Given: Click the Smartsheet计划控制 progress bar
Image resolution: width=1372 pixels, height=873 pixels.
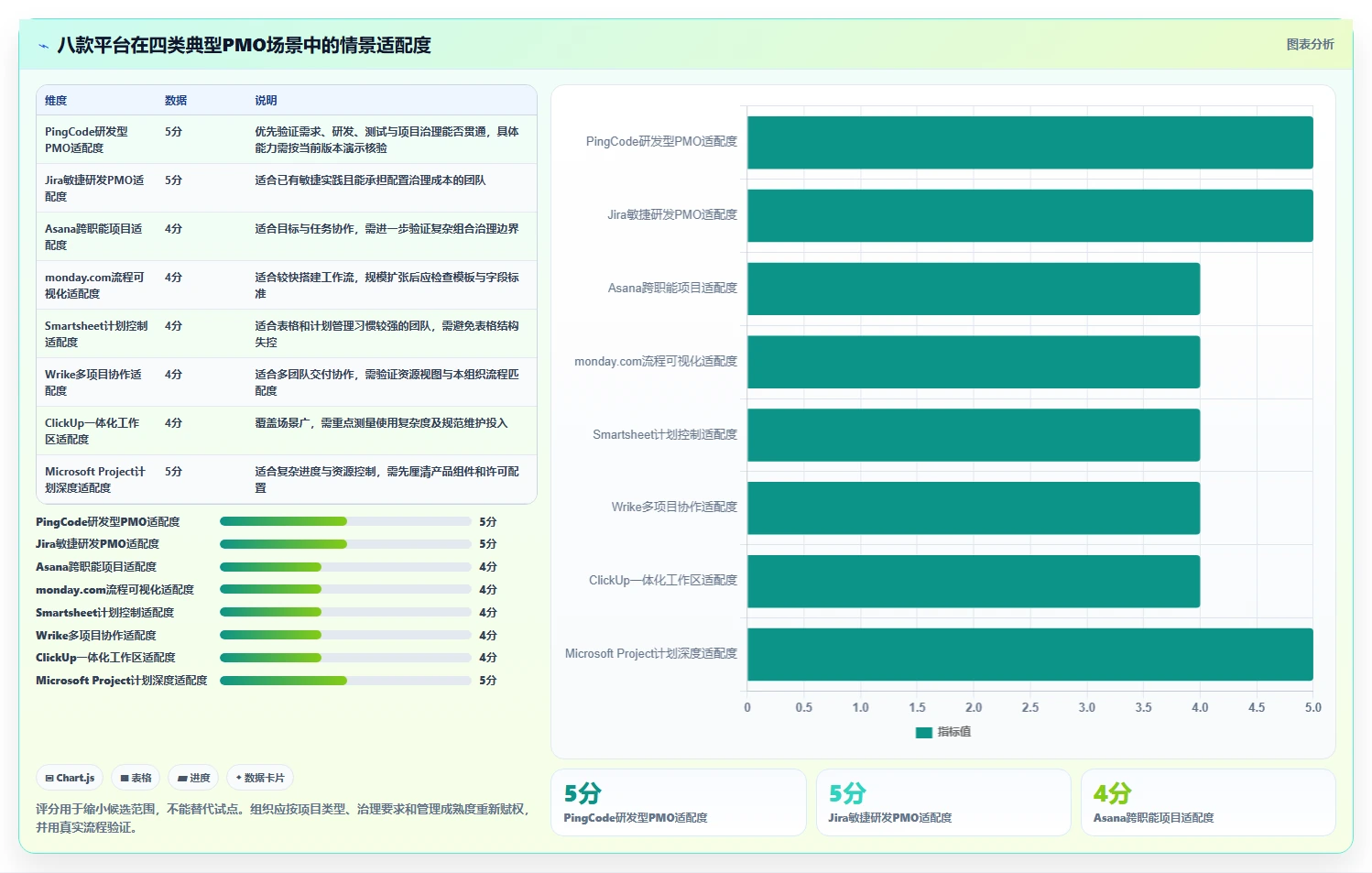Looking at the screenshot, I should tap(345, 612).
